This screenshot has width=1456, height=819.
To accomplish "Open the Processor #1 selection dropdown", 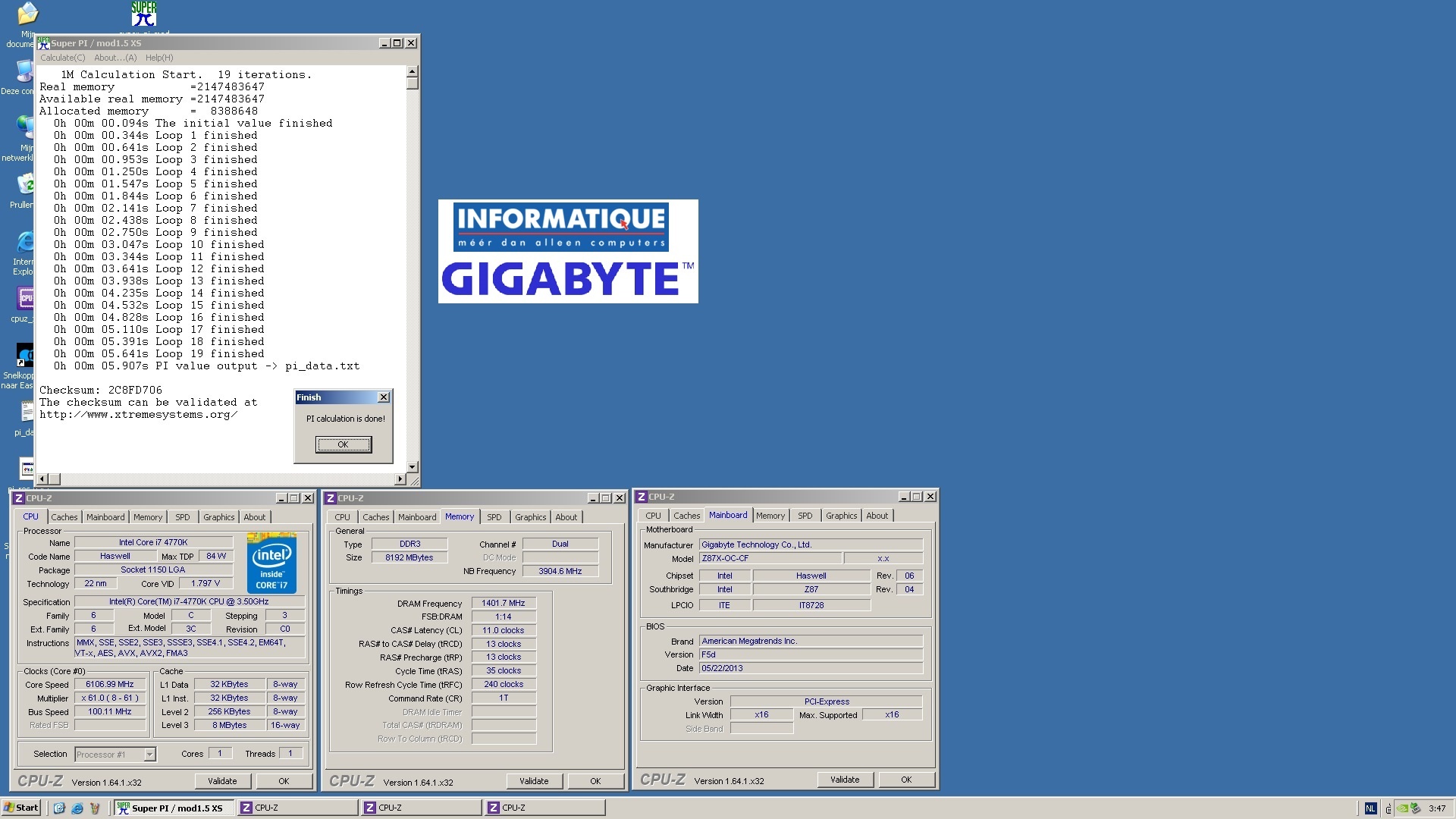I will point(149,755).
